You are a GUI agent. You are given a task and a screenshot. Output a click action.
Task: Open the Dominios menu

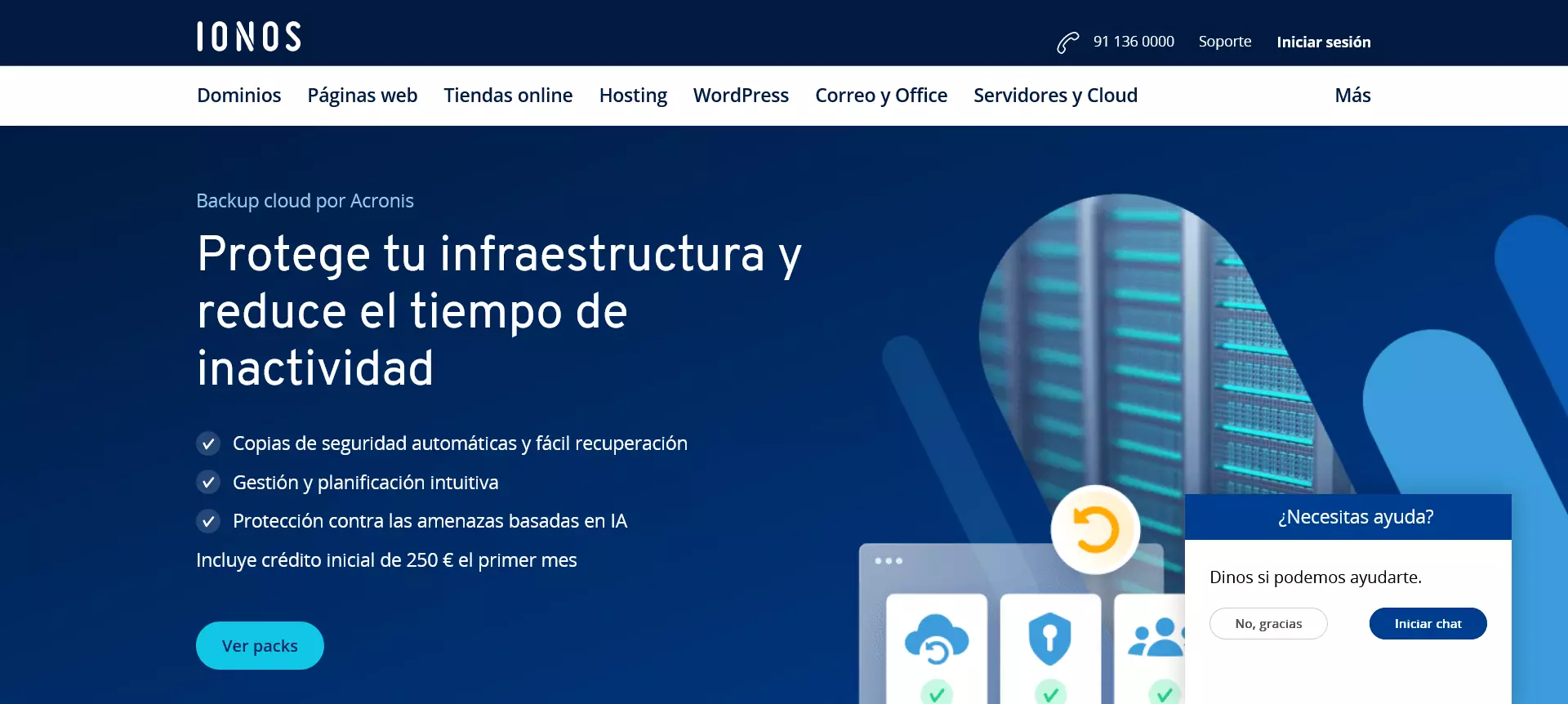(239, 96)
